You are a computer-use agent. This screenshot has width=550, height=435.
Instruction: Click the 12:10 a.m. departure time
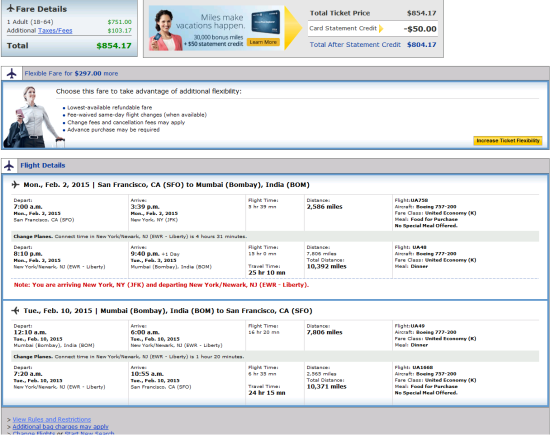(x=30, y=332)
